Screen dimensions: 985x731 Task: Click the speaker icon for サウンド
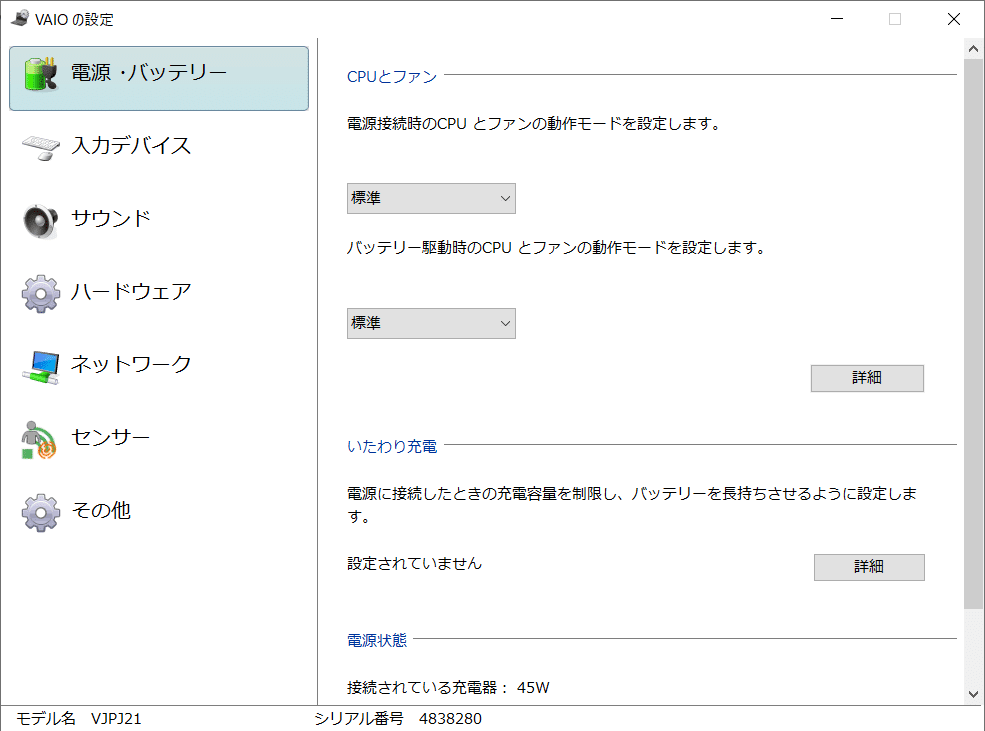[x=41, y=220]
